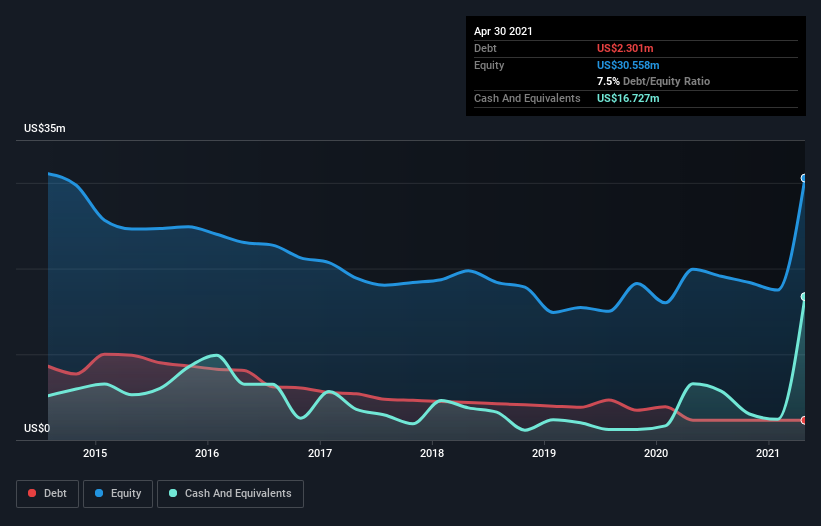Click the teal Cash endpoint marker

pos(804,297)
